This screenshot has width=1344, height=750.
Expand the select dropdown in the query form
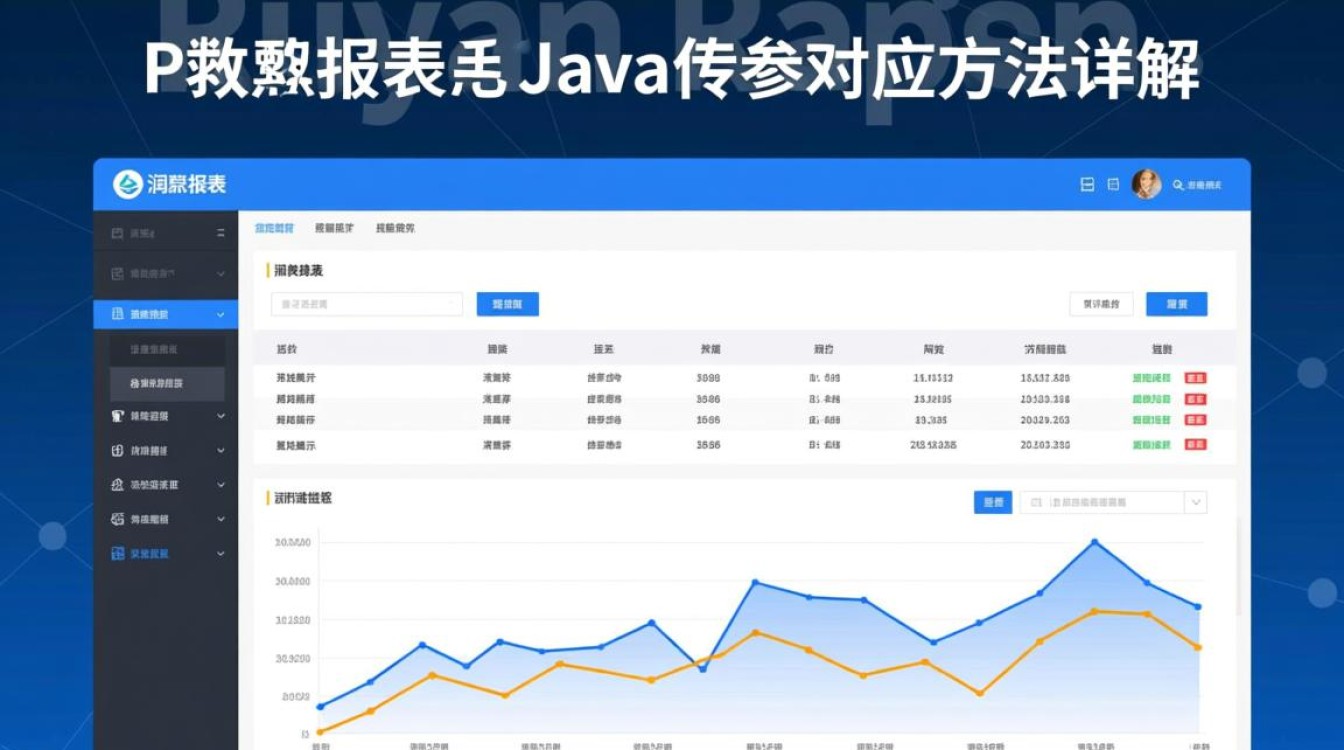365,303
